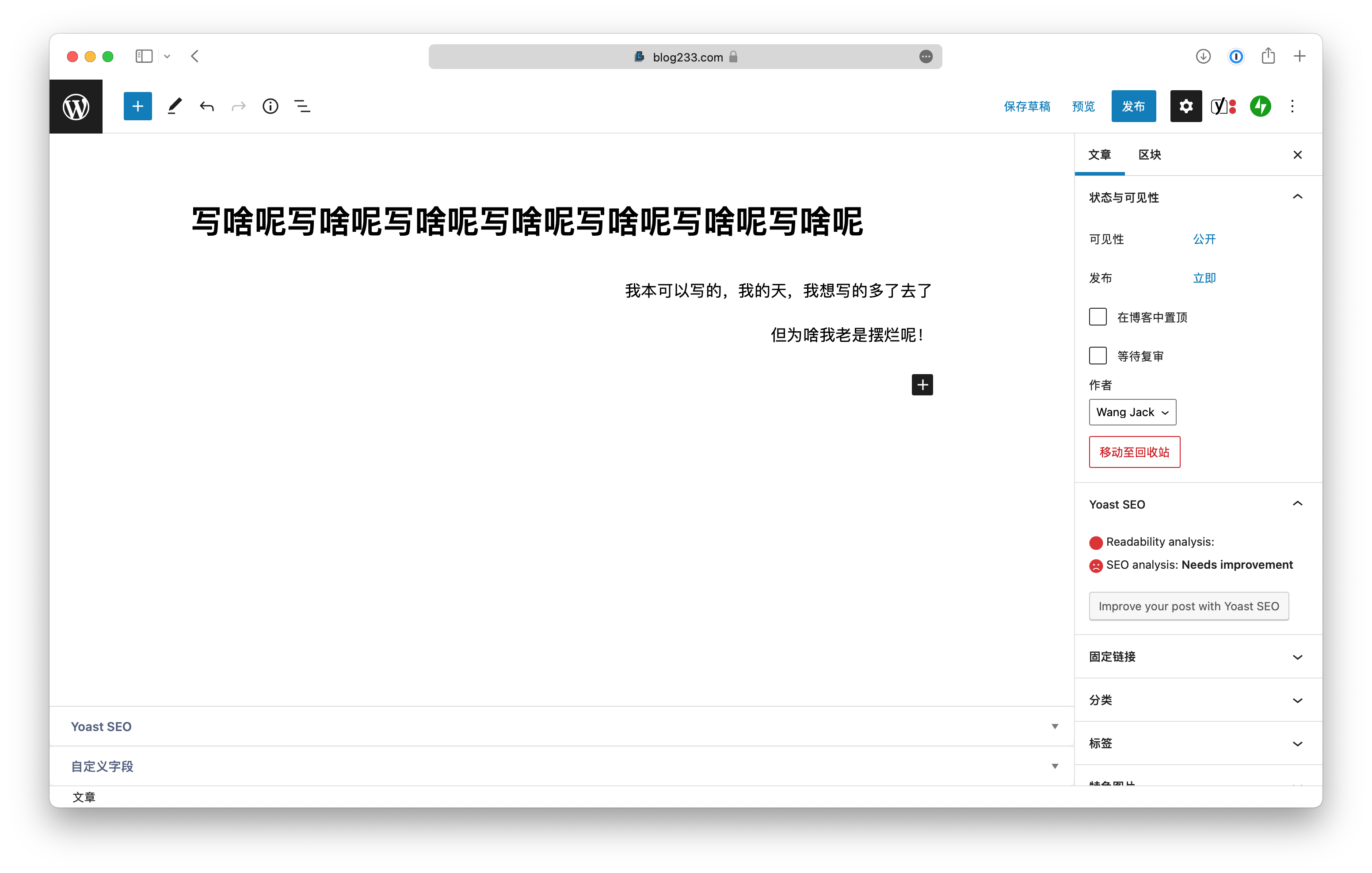
Task: Collapse the 状态与可见性 panel
Action: tap(1198, 197)
